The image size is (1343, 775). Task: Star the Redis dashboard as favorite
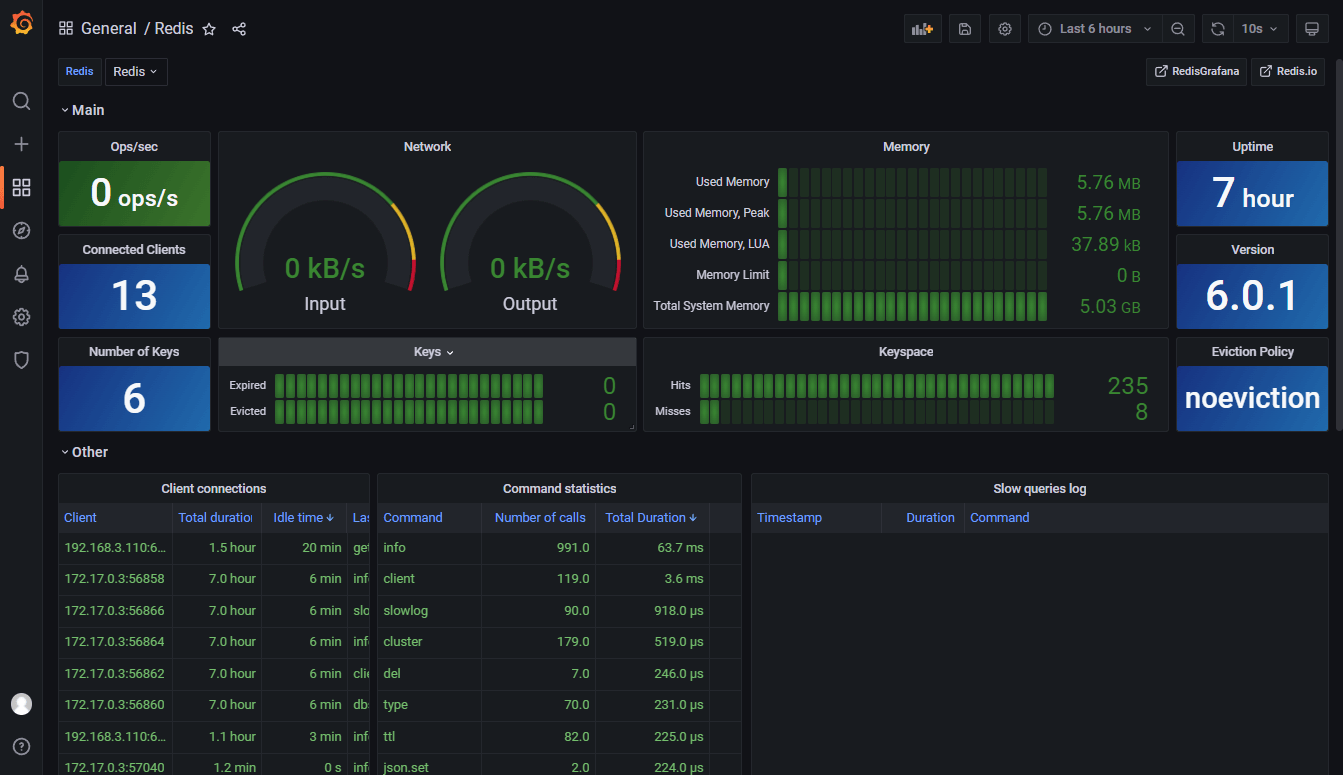click(x=209, y=29)
